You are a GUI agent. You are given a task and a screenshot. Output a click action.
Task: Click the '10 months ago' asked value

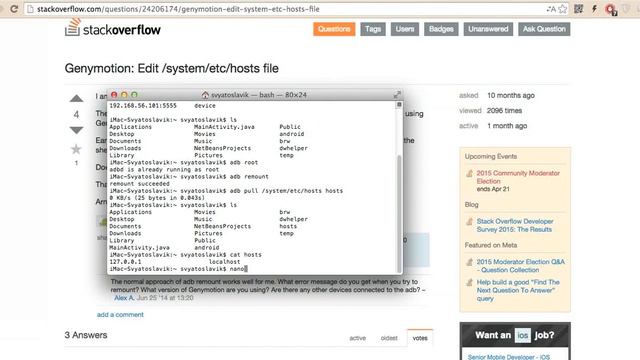pos(511,96)
